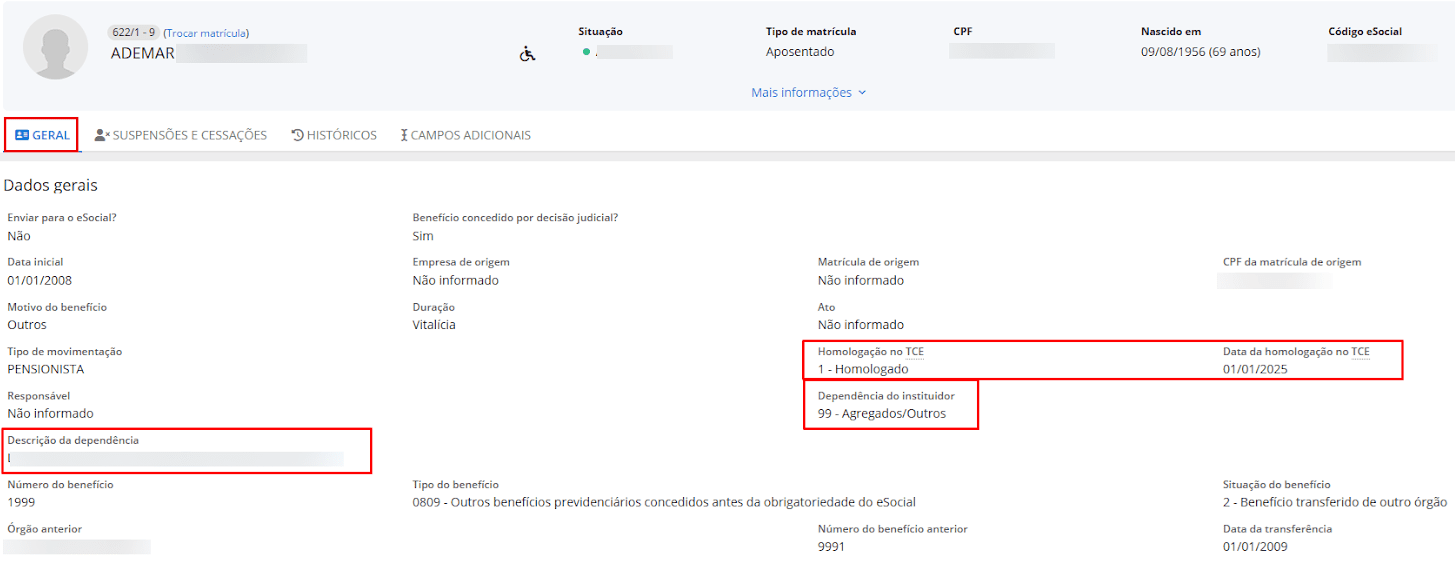1455x564 pixels.
Task: Click the Número do benefício value 1999
Action: [x=21, y=502]
